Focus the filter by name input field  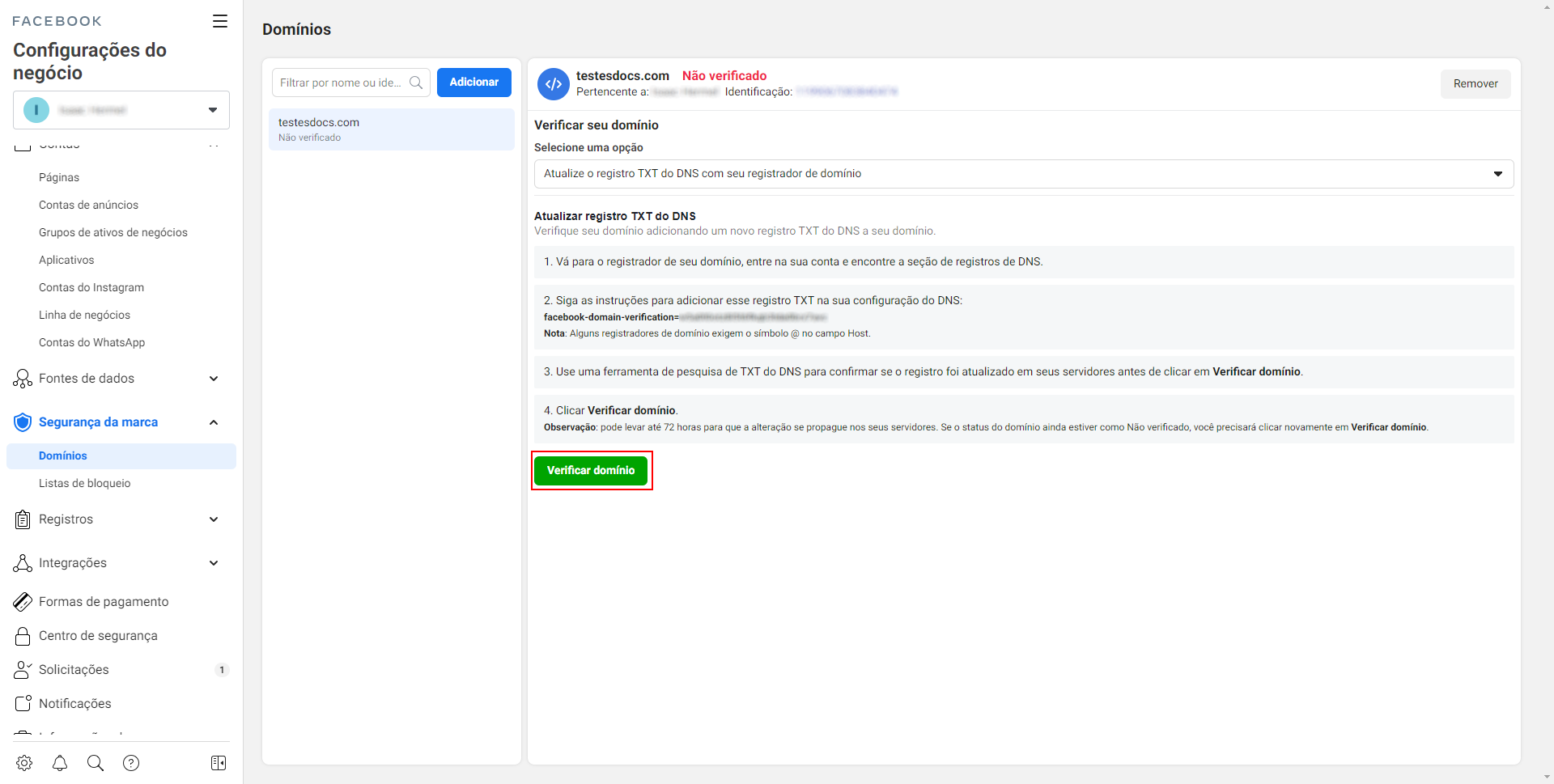[340, 83]
